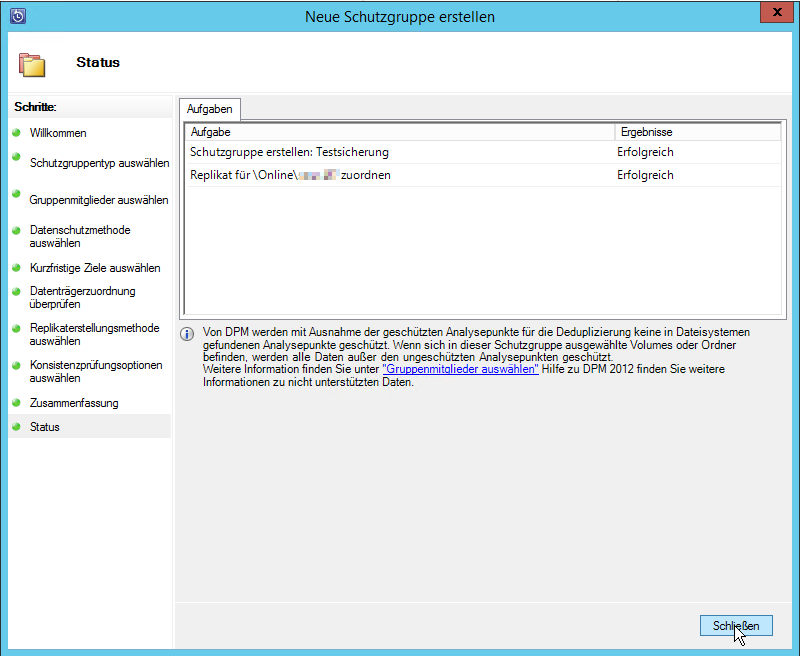Switch to the Aufgaben tab
The width and height of the screenshot is (800, 656).
tap(209, 109)
